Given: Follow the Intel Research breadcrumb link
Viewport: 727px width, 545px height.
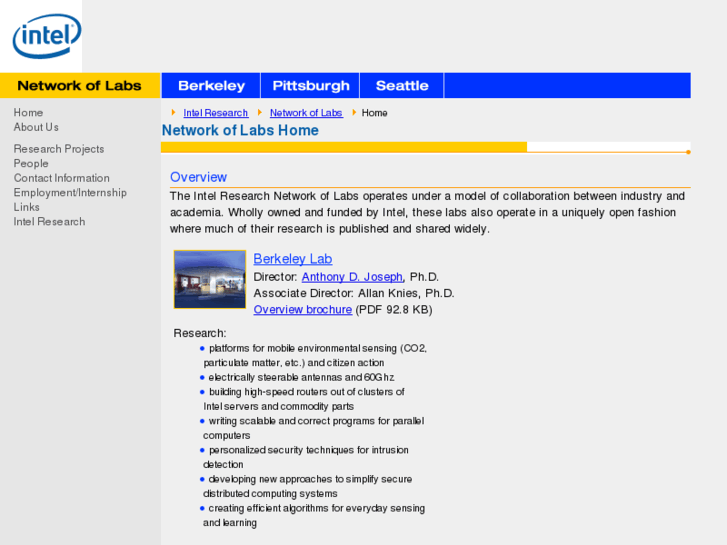Looking at the screenshot, I should tap(216, 113).
